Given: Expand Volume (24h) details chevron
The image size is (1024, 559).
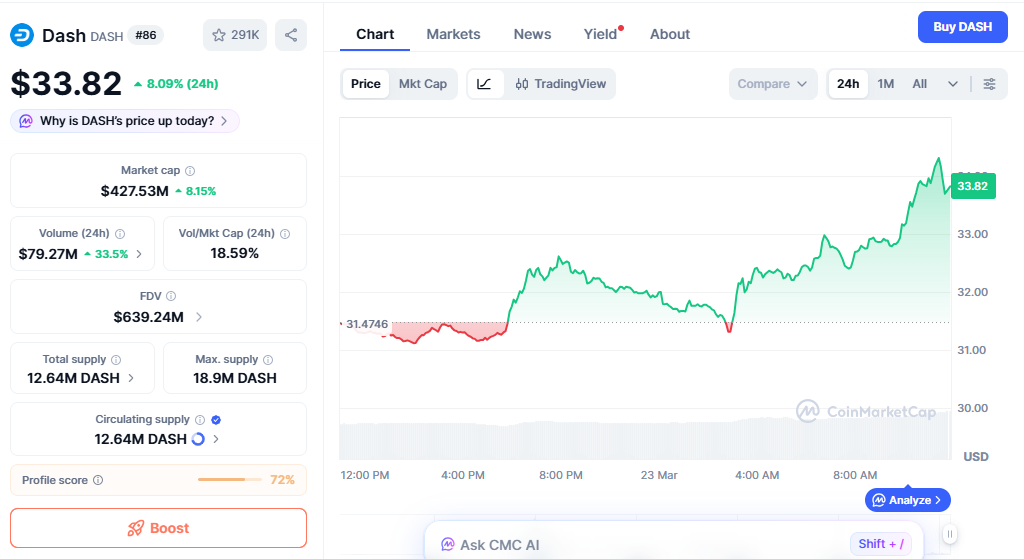Looking at the screenshot, I should click(x=138, y=254).
